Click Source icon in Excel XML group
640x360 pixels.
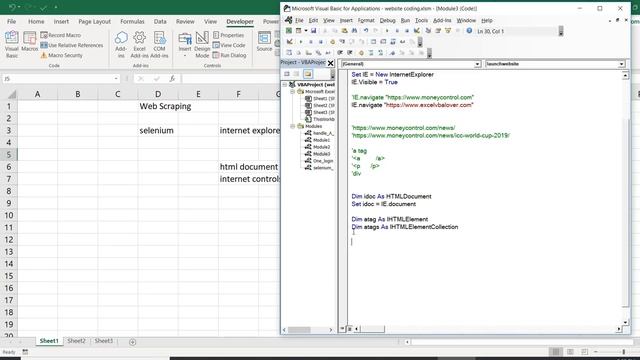point(264,42)
